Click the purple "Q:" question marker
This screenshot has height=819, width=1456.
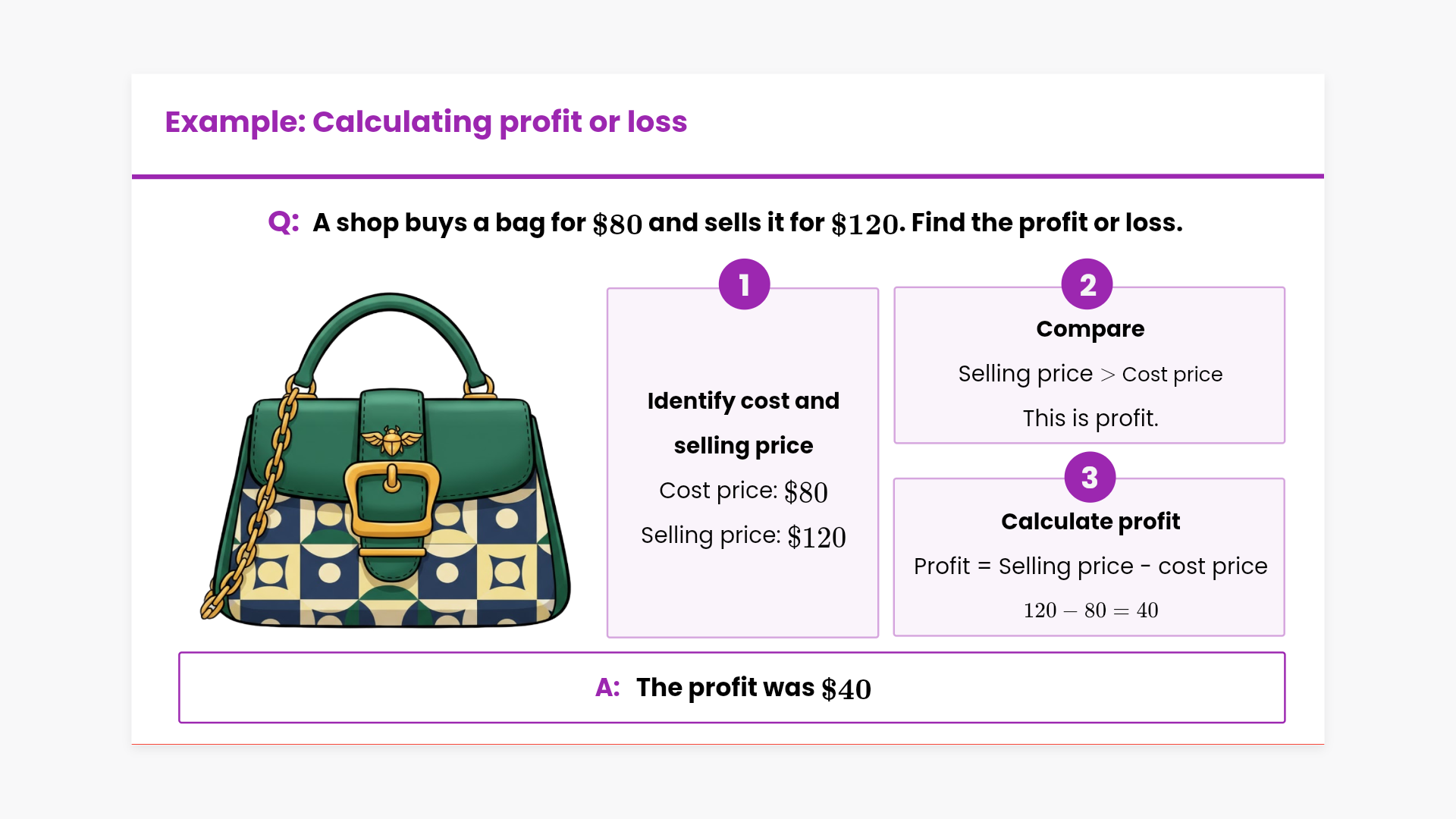click(x=284, y=222)
